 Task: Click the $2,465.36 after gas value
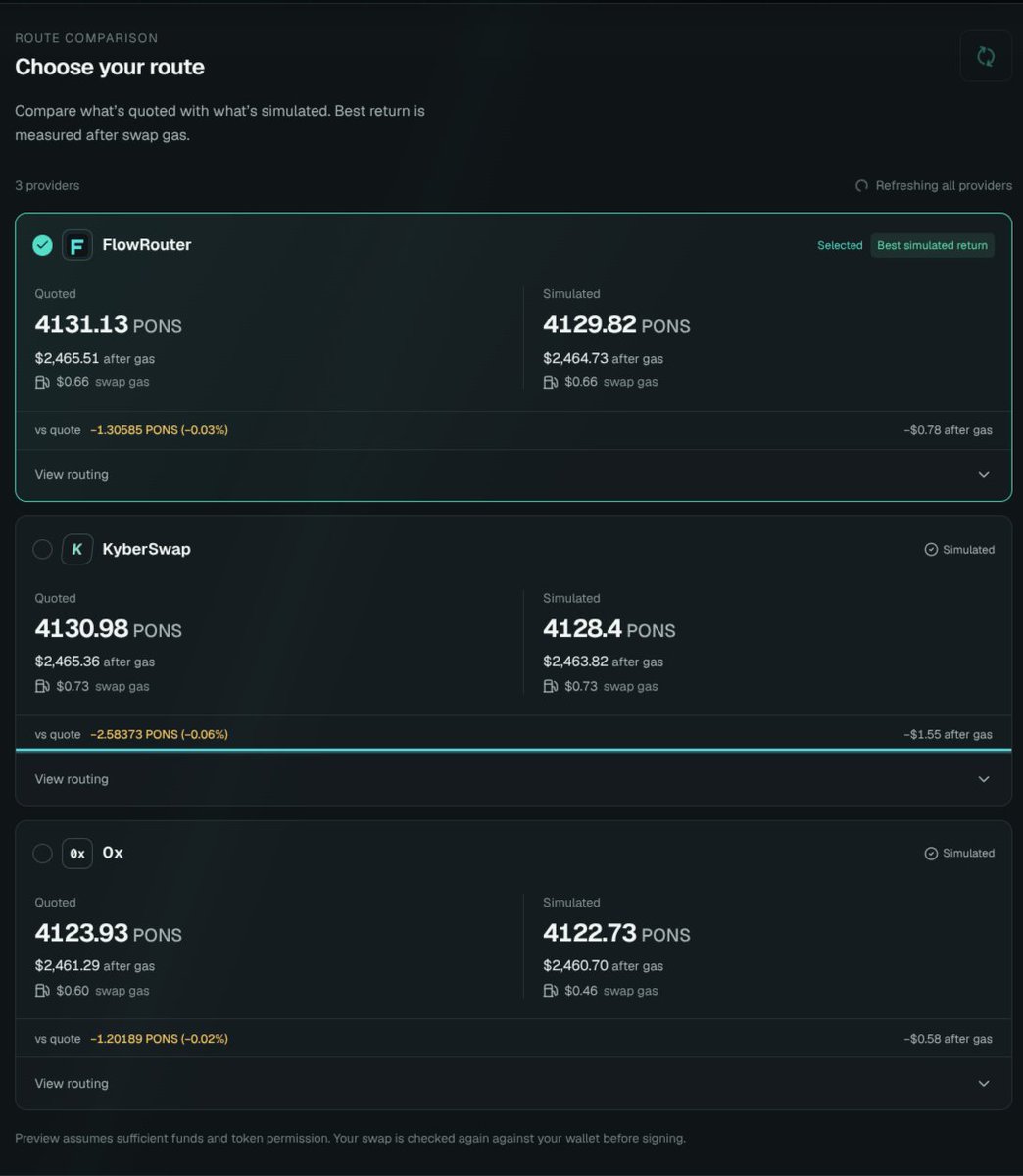[95, 661]
